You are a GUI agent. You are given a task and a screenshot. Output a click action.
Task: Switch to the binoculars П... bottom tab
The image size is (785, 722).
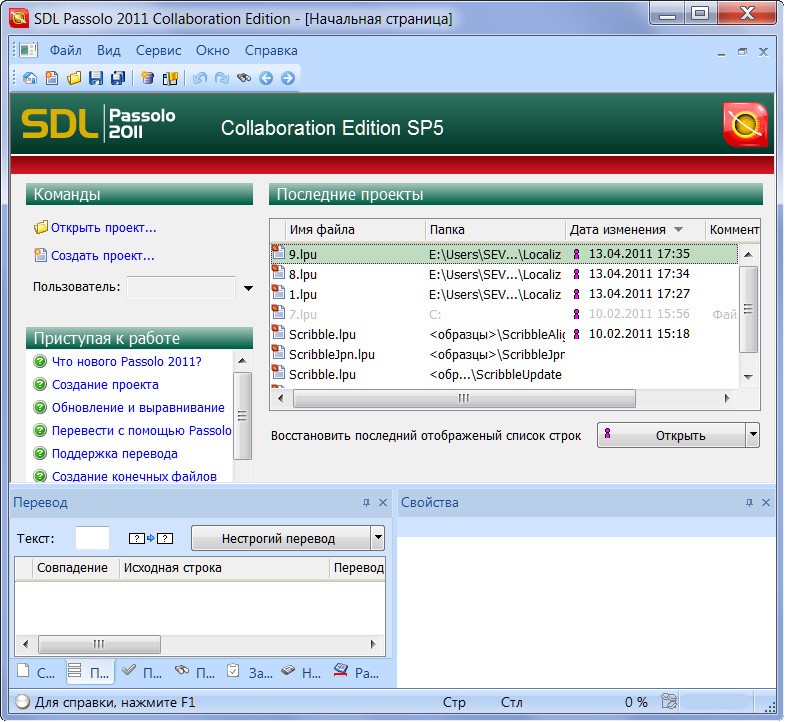pyautogui.click(x=195, y=672)
